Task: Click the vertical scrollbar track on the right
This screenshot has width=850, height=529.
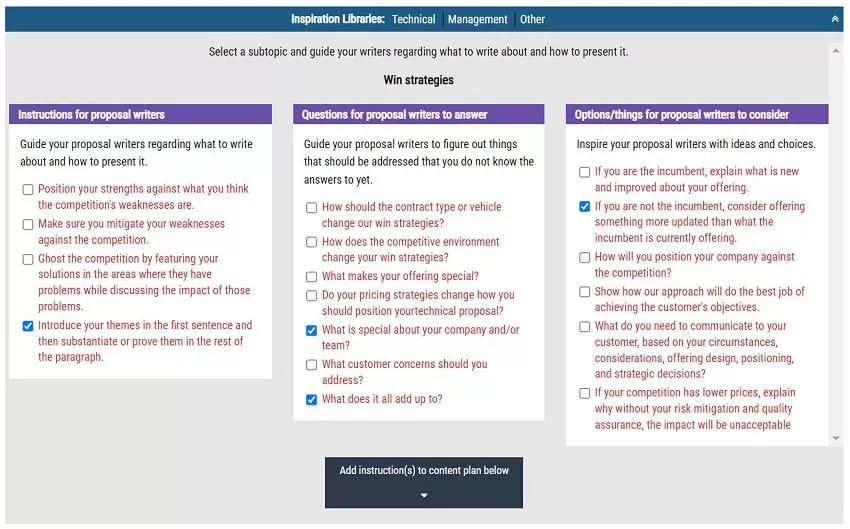Action: (836, 240)
